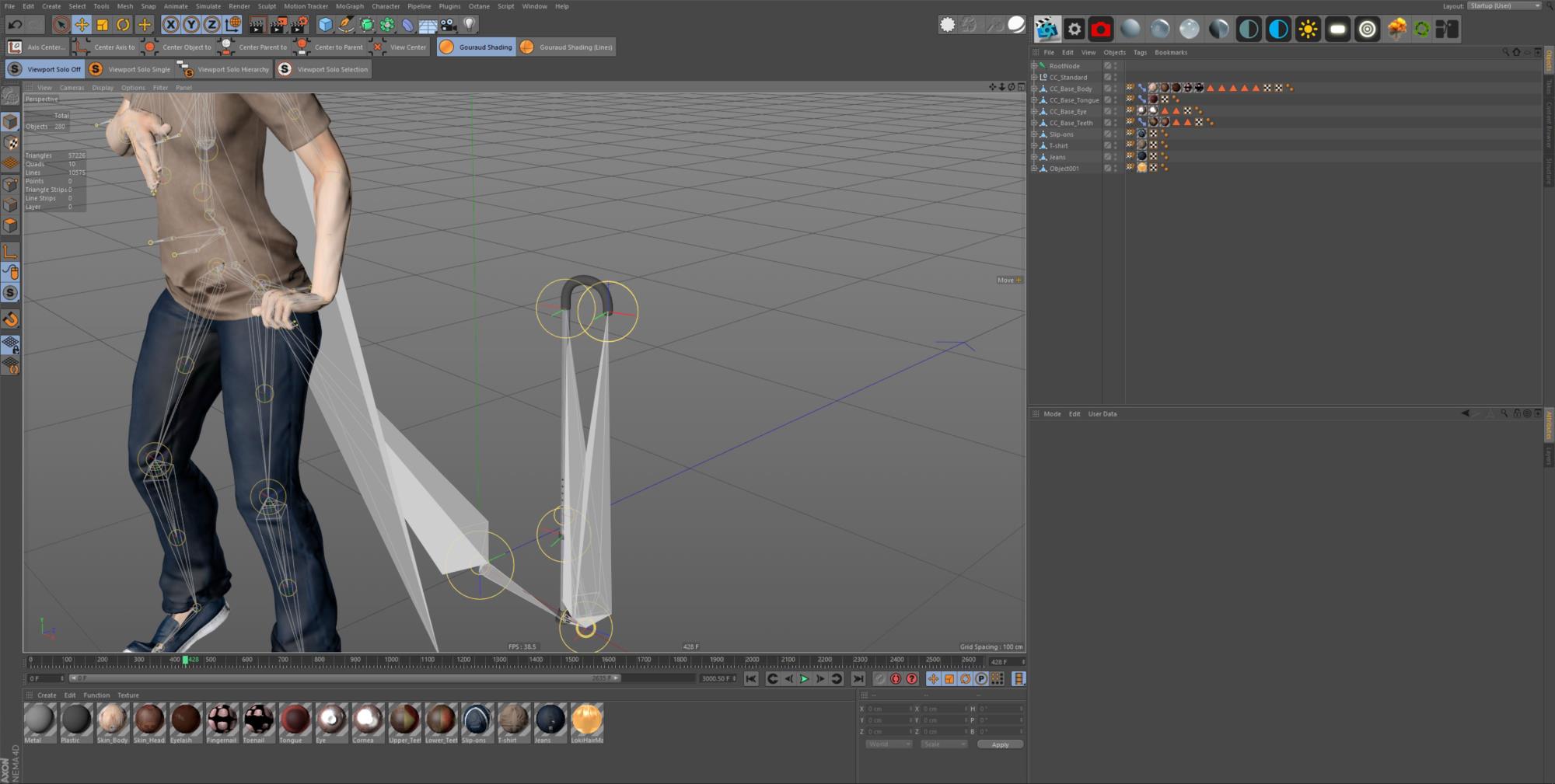The height and width of the screenshot is (784, 1555).
Task: Click the red question mark keyframe icon
Action: pos(912,678)
